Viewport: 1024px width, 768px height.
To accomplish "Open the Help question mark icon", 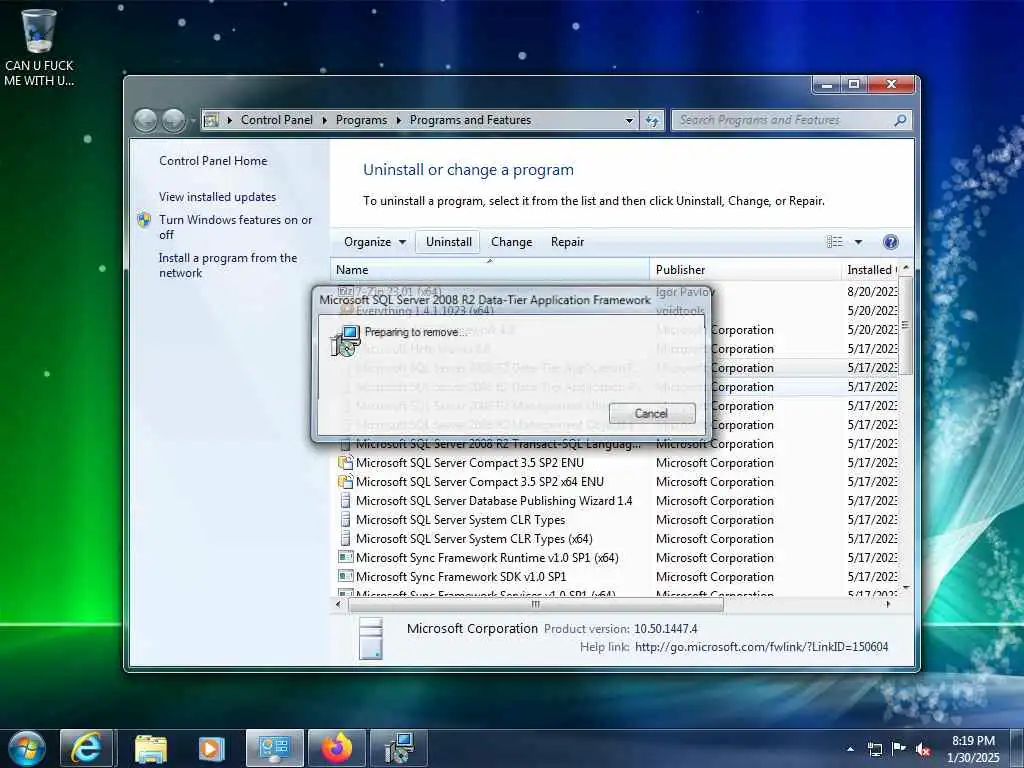I will tap(890, 242).
